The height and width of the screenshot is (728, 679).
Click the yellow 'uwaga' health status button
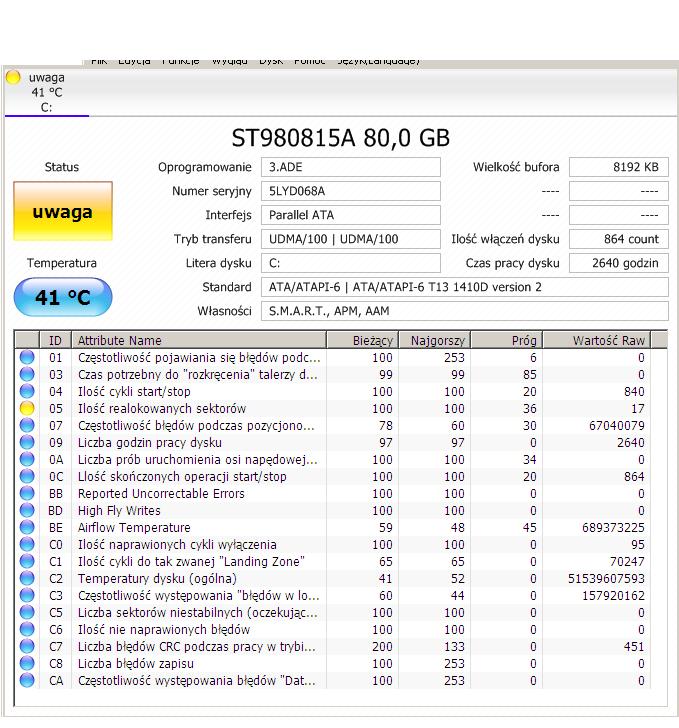click(x=63, y=211)
